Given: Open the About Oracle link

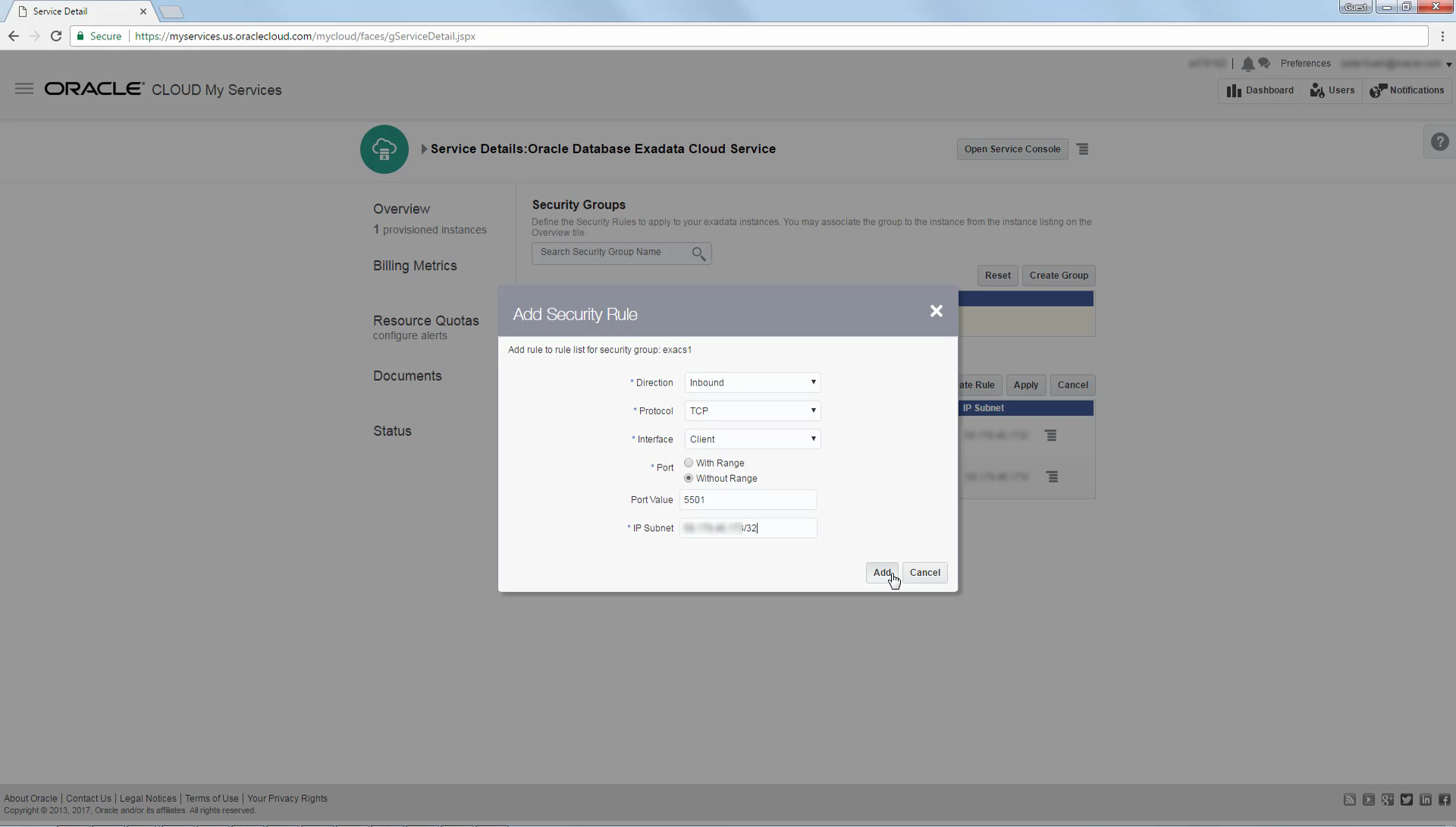Looking at the screenshot, I should click(30, 798).
